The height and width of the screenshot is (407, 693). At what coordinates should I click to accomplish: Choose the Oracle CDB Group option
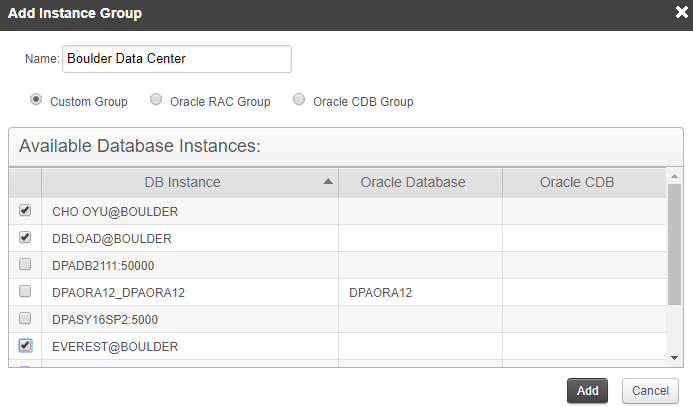(x=299, y=100)
